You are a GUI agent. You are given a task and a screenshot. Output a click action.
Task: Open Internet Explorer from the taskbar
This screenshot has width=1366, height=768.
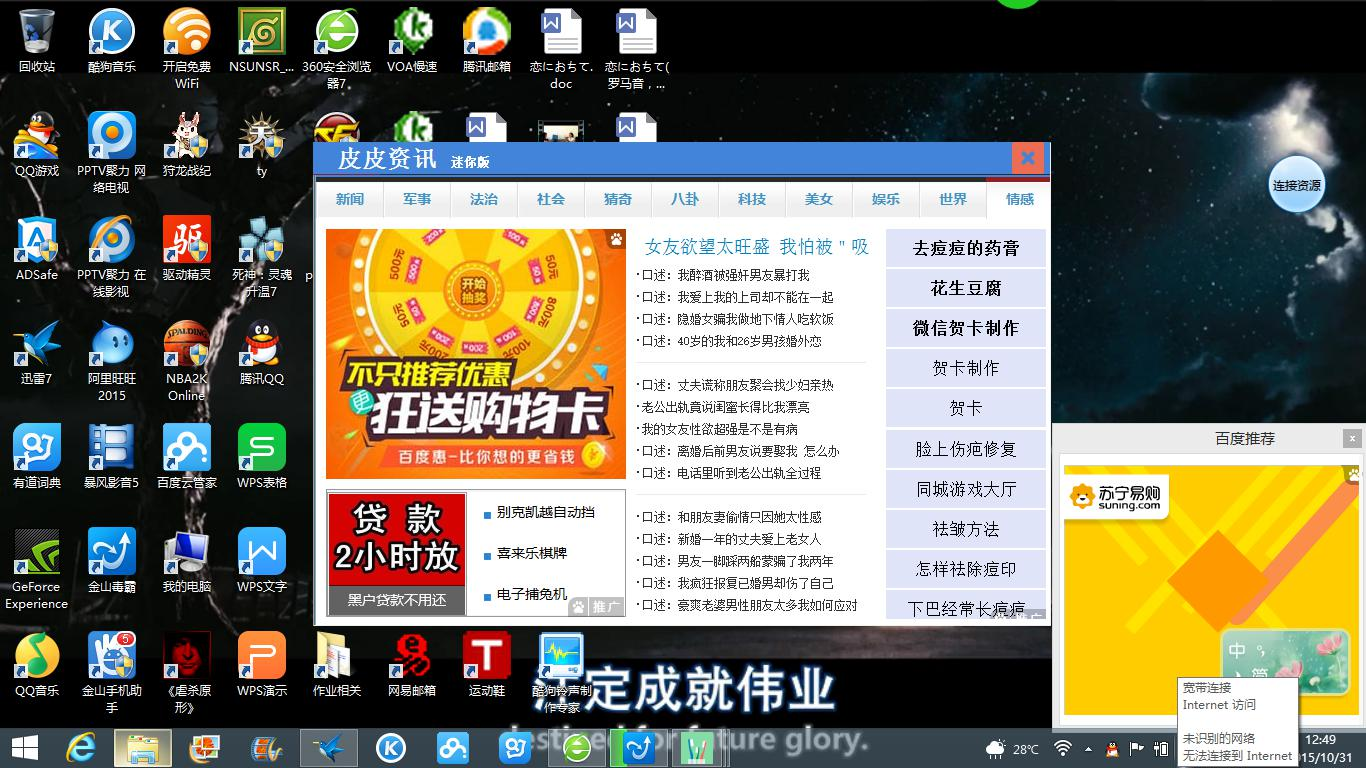[81, 747]
